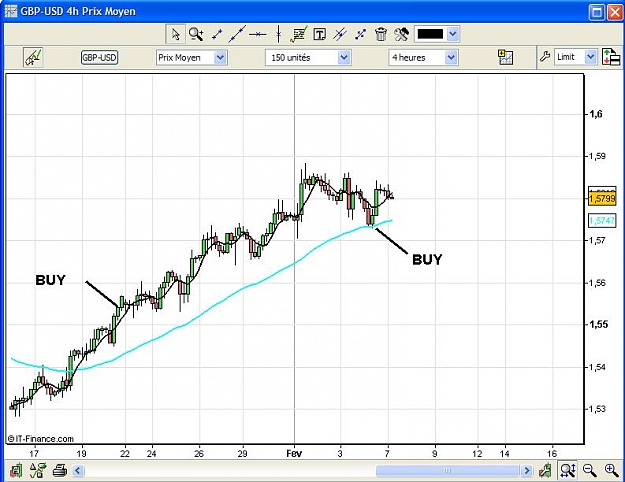Click the zoom out magnifier
This screenshot has height=482, width=625.
pos(589,470)
